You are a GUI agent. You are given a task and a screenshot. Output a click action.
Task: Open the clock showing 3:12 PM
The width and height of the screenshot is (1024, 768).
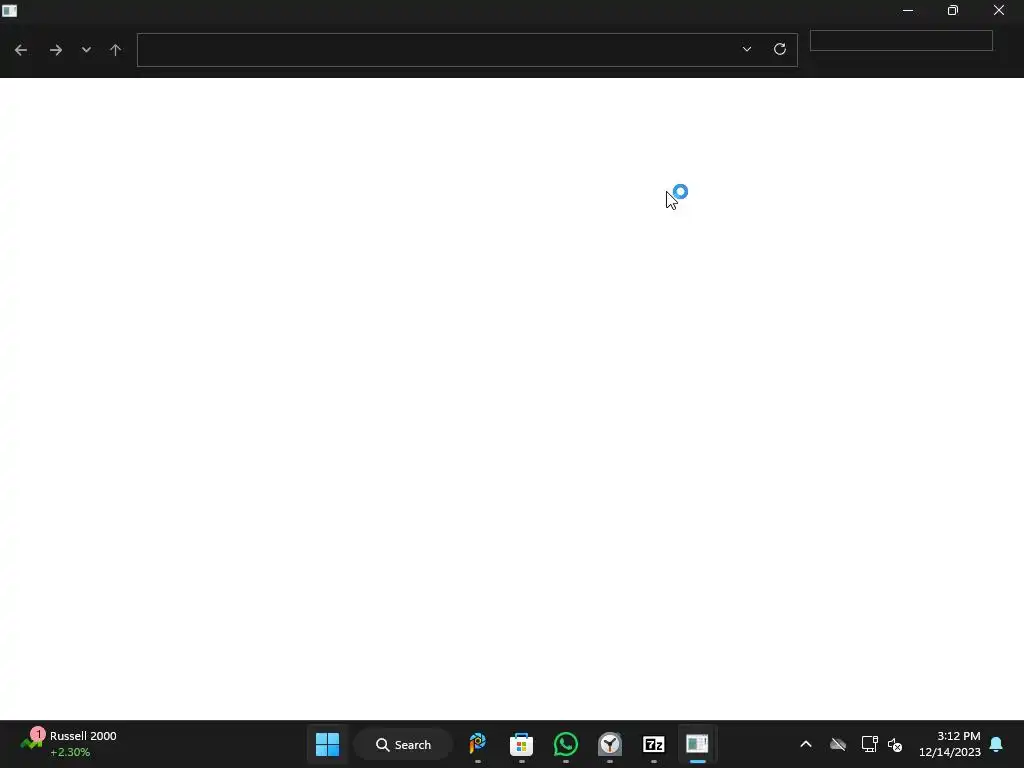click(x=950, y=744)
